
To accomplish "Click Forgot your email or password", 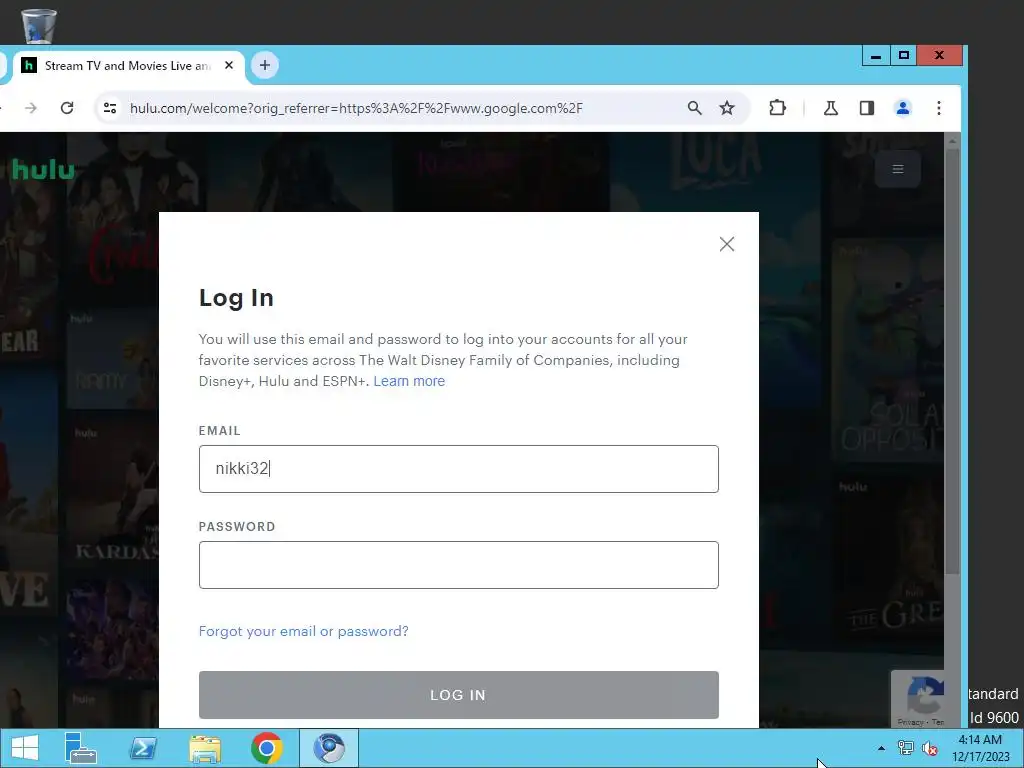I will click(304, 631).
